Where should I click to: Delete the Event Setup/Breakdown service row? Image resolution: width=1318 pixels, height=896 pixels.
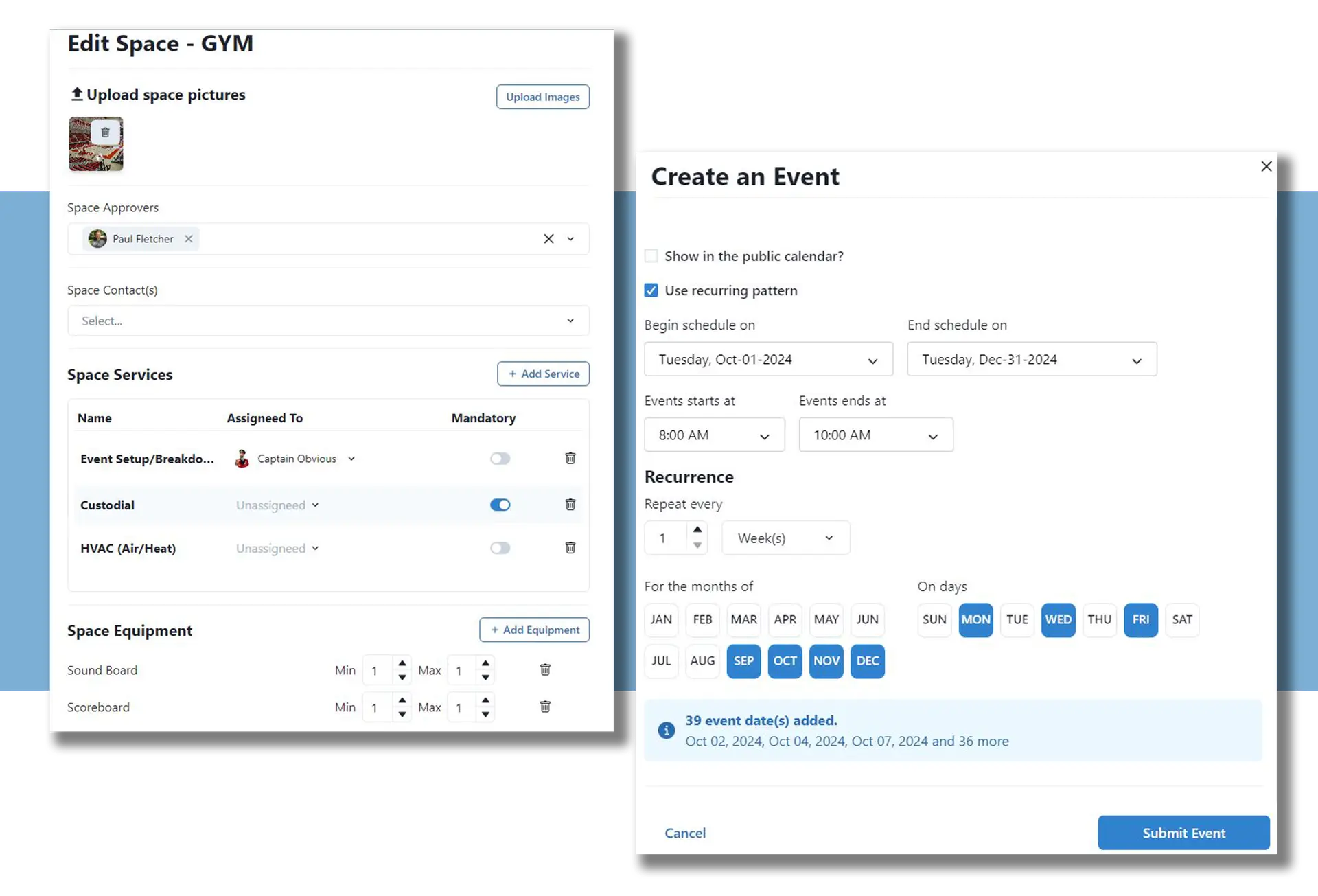(x=570, y=458)
